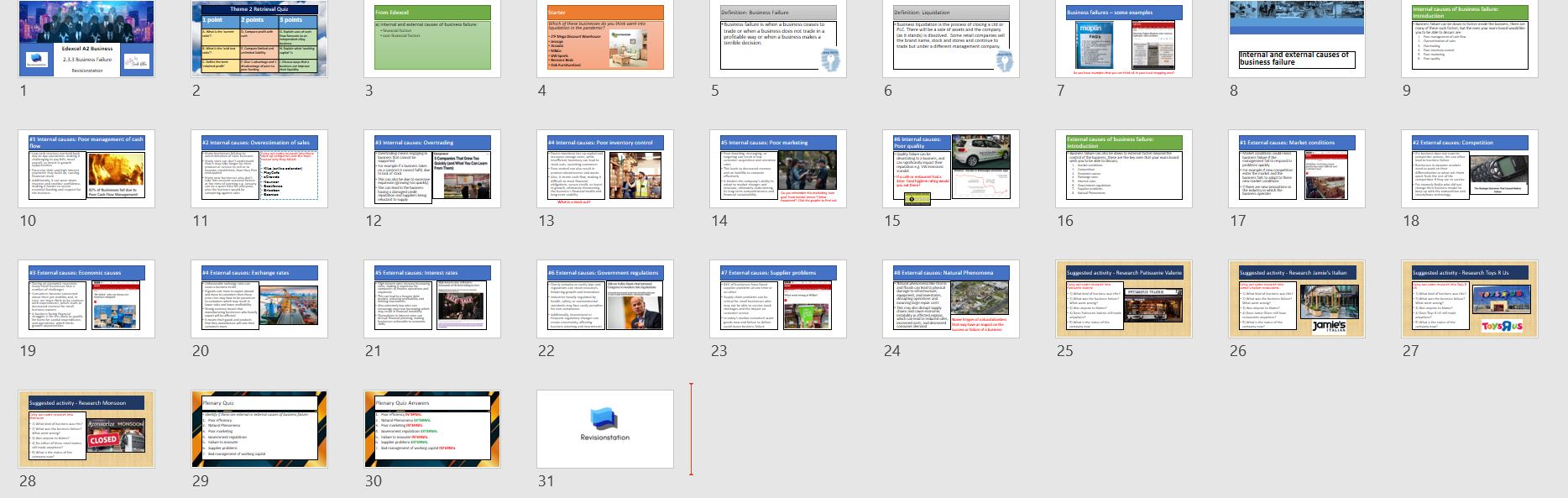Highlight the External causes: Competition slide

[x=1469, y=169]
